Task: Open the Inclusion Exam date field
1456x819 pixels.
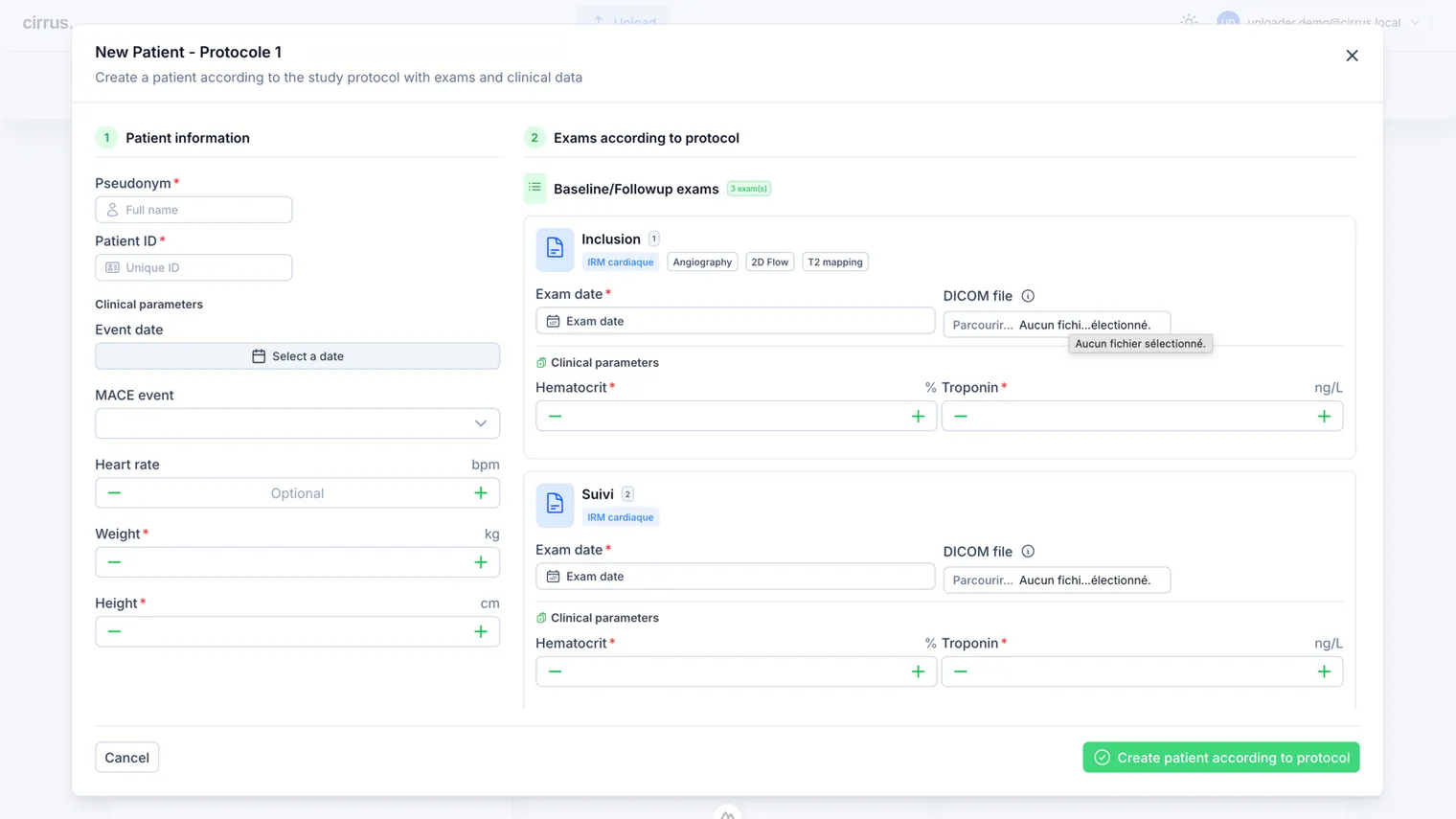Action: coord(735,321)
